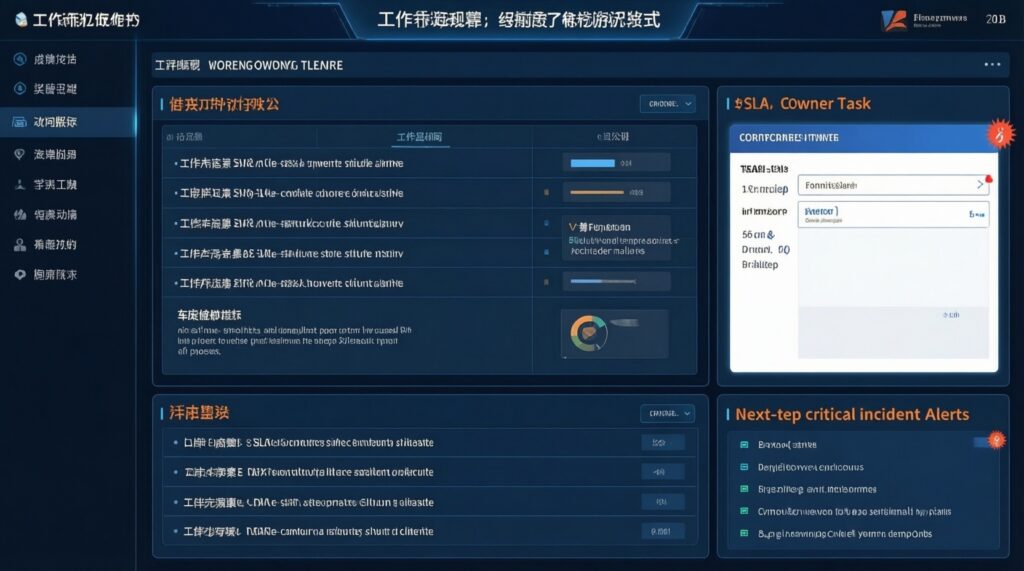Viewport: 1024px width, 571px height.
Task: Select the first item in the left sidebar menu
Action: (x=45, y=59)
